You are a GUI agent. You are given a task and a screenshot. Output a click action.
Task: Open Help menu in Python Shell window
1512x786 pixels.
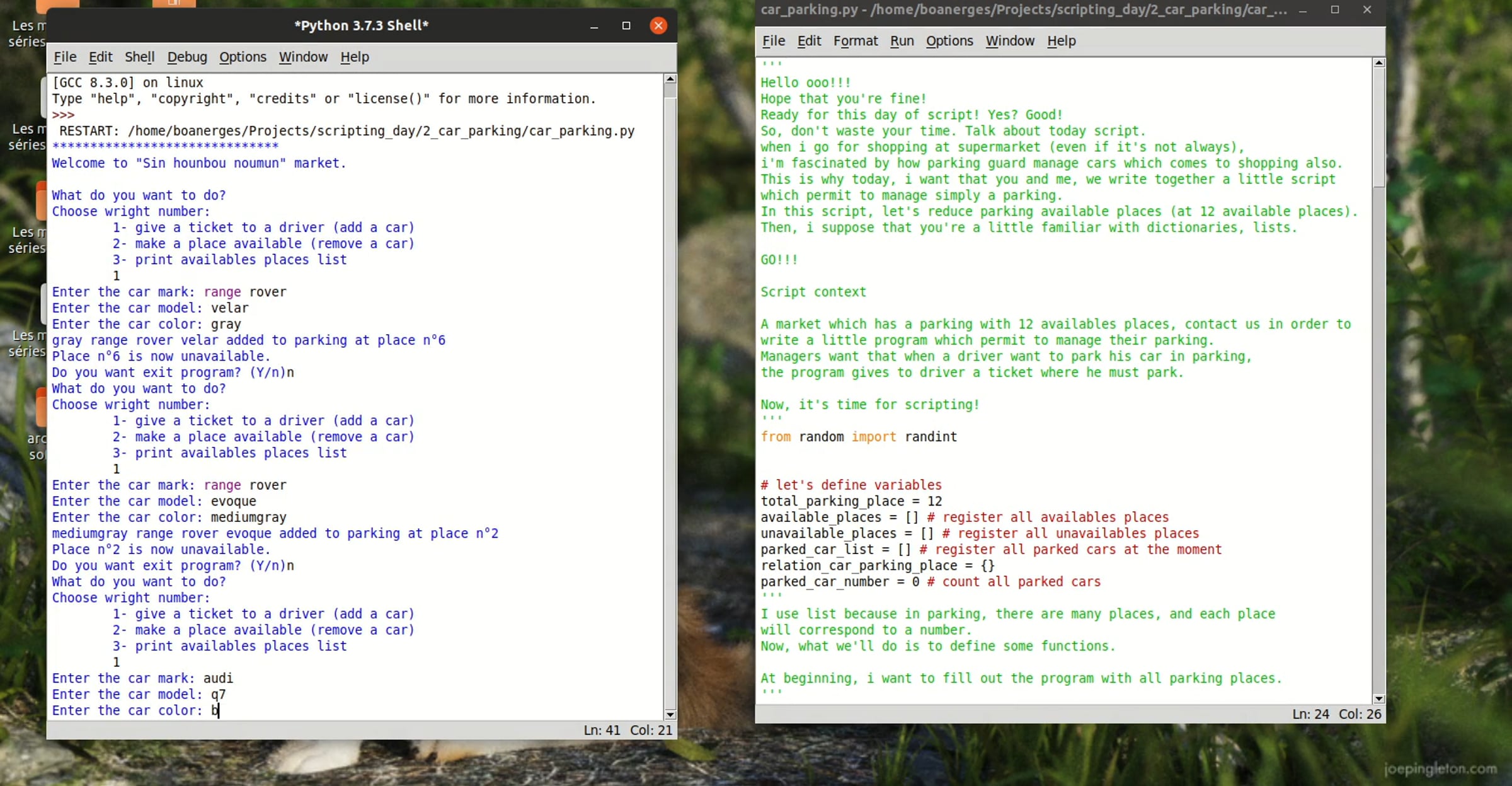coord(354,57)
